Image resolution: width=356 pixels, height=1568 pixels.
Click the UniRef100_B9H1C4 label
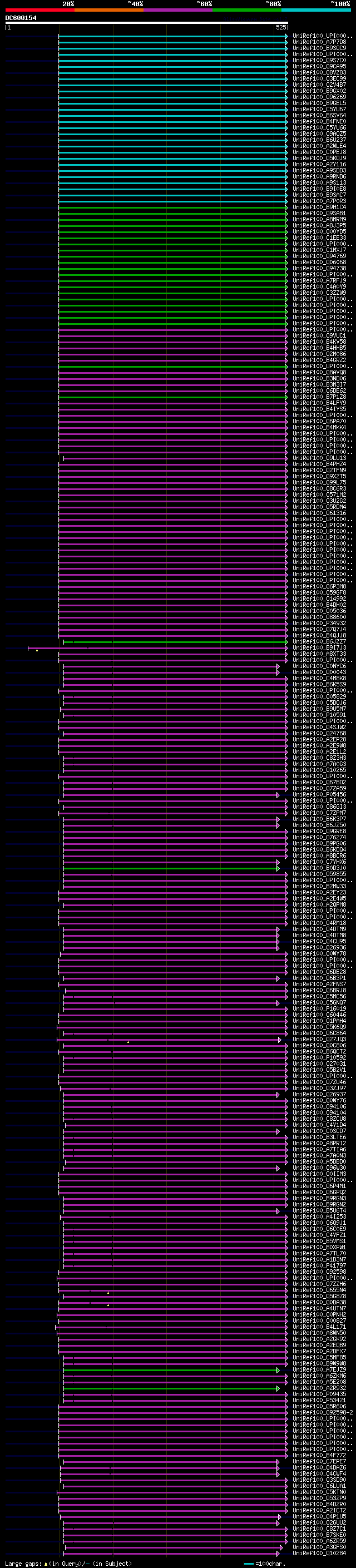pos(319,207)
